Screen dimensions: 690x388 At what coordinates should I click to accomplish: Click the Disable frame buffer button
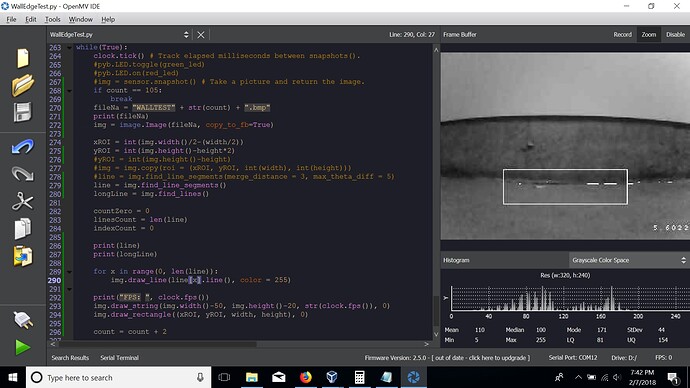675,35
